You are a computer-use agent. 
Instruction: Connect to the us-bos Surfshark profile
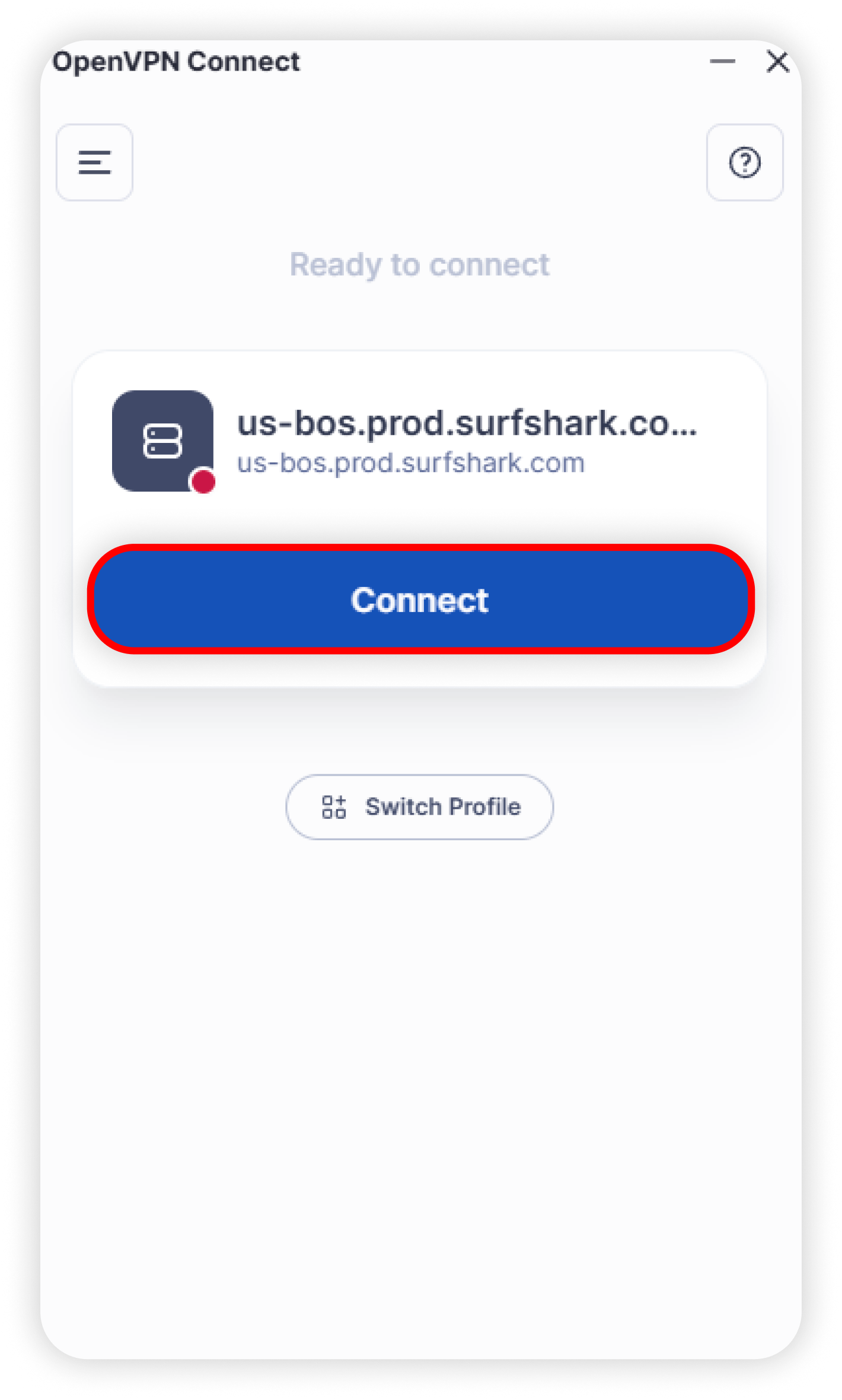point(421,599)
